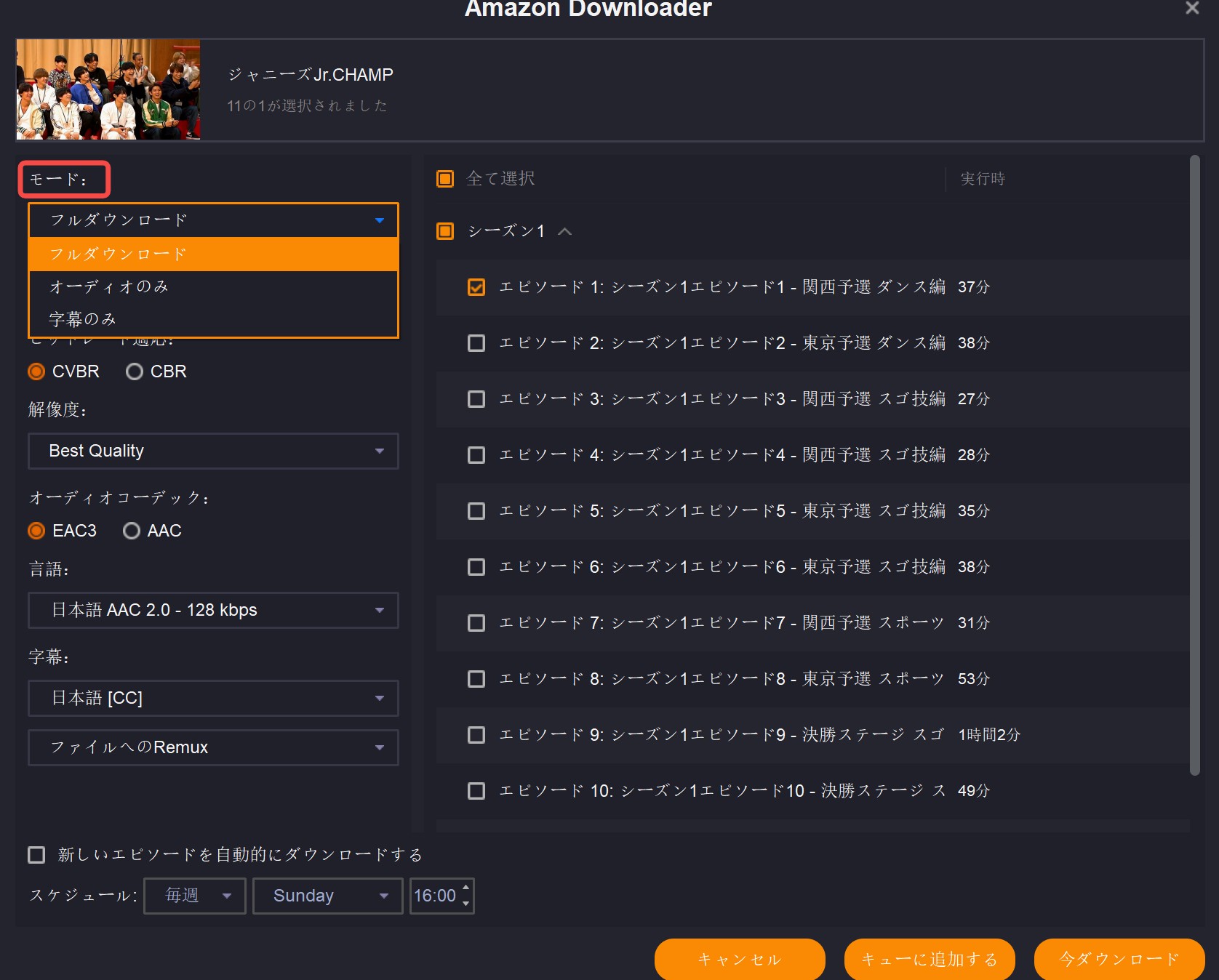This screenshot has height=980, width=1219.
Task: Click the 実行時 column header
Action: coord(983,179)
